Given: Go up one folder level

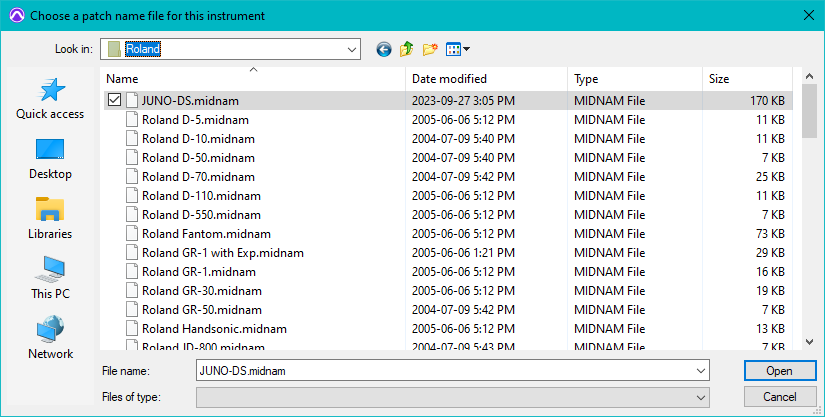Looking at the screenshot, I should [407, 49].
